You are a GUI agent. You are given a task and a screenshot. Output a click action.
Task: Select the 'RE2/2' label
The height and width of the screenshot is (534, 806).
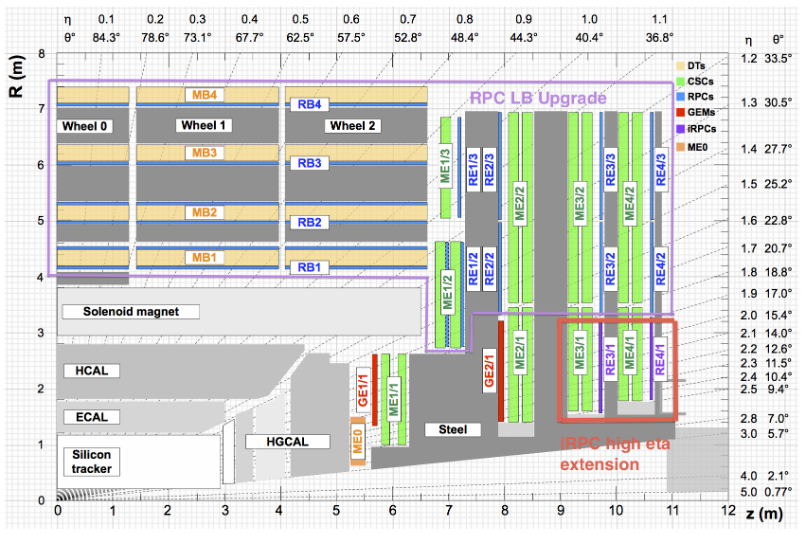[x=489, y=269]
